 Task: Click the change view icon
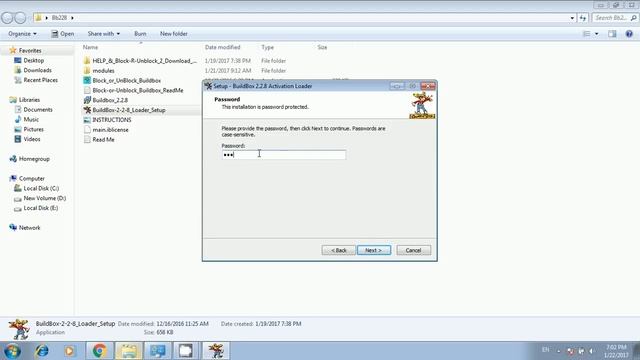587,34
